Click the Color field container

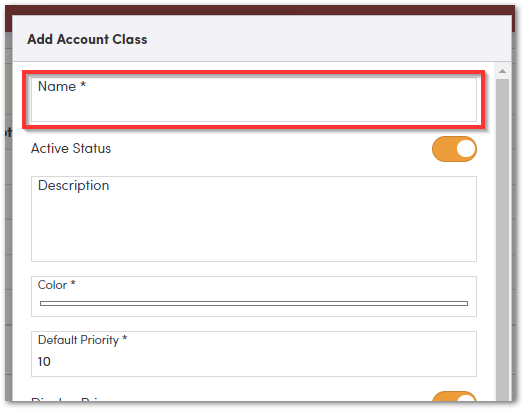(x=254, y=296)
